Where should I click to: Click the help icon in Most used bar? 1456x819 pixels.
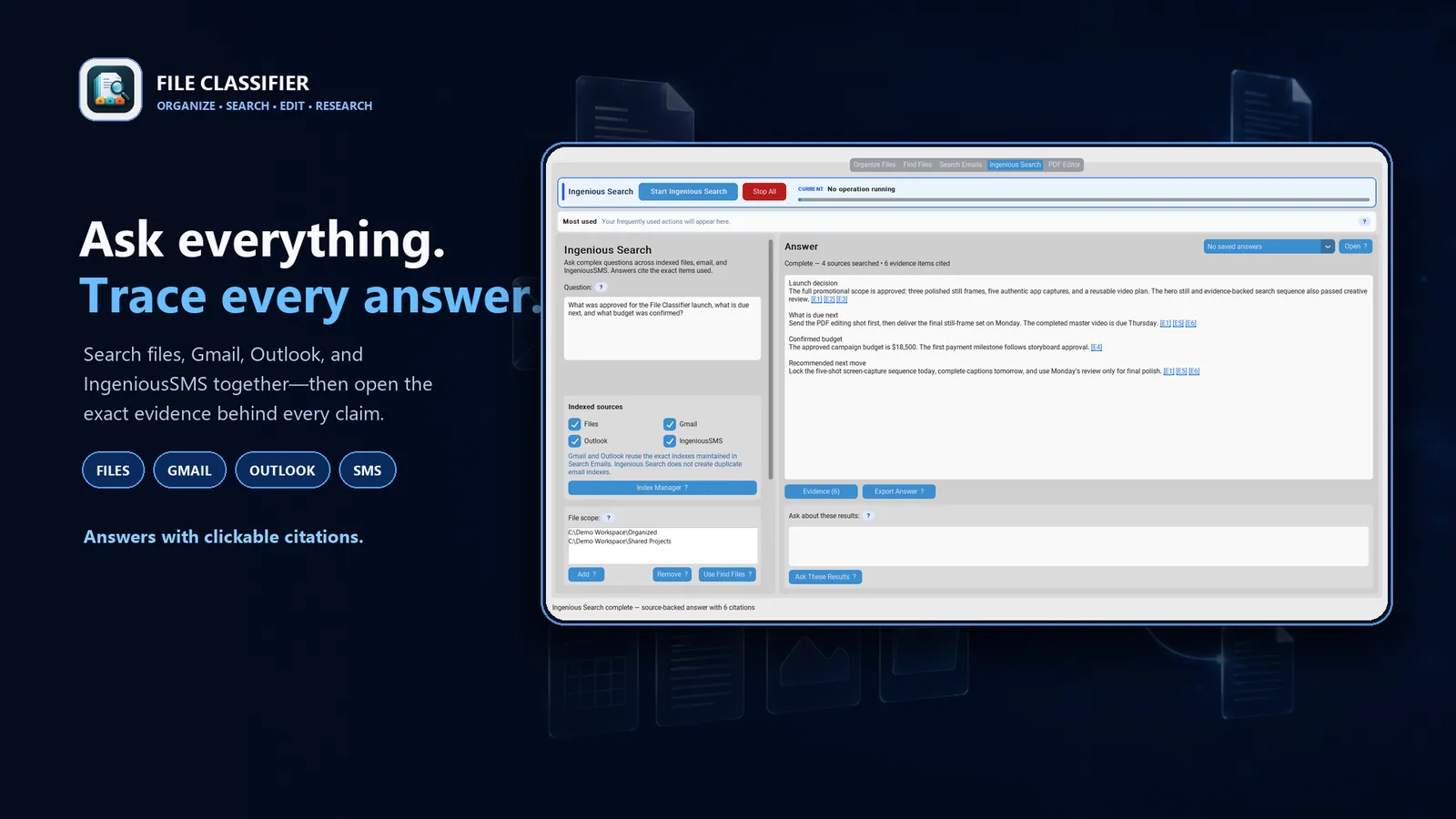click(x=1364, y=221)
